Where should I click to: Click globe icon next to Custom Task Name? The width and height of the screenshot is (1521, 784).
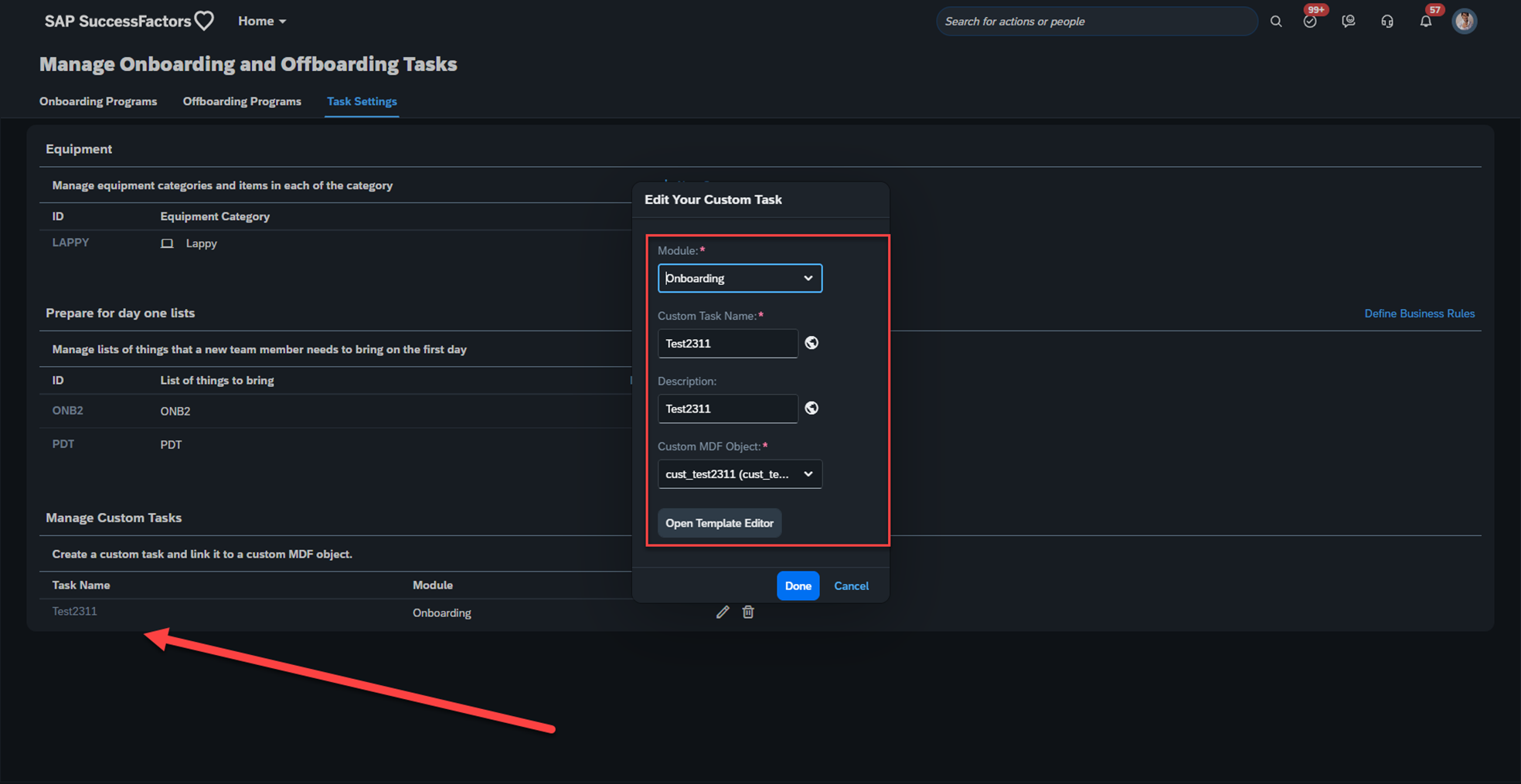812,343
